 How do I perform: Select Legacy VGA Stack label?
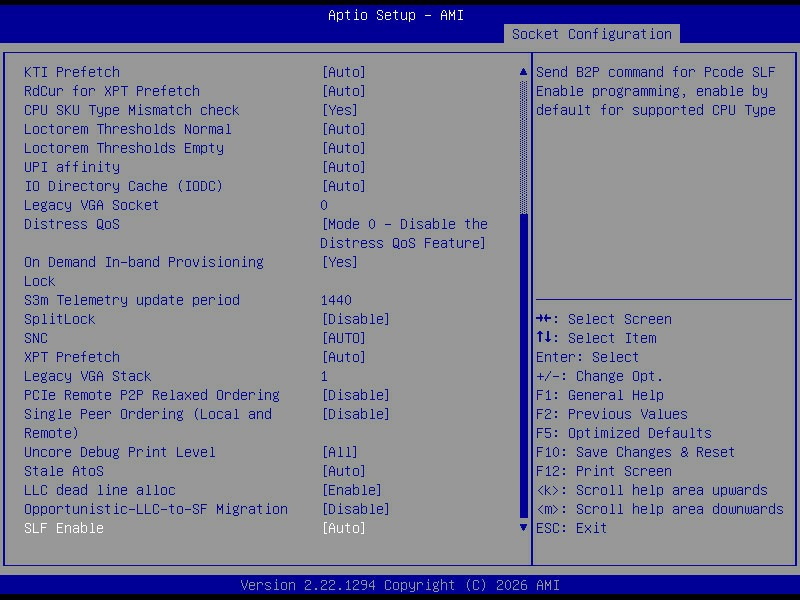pyautogui.click(x=88, y=376)
